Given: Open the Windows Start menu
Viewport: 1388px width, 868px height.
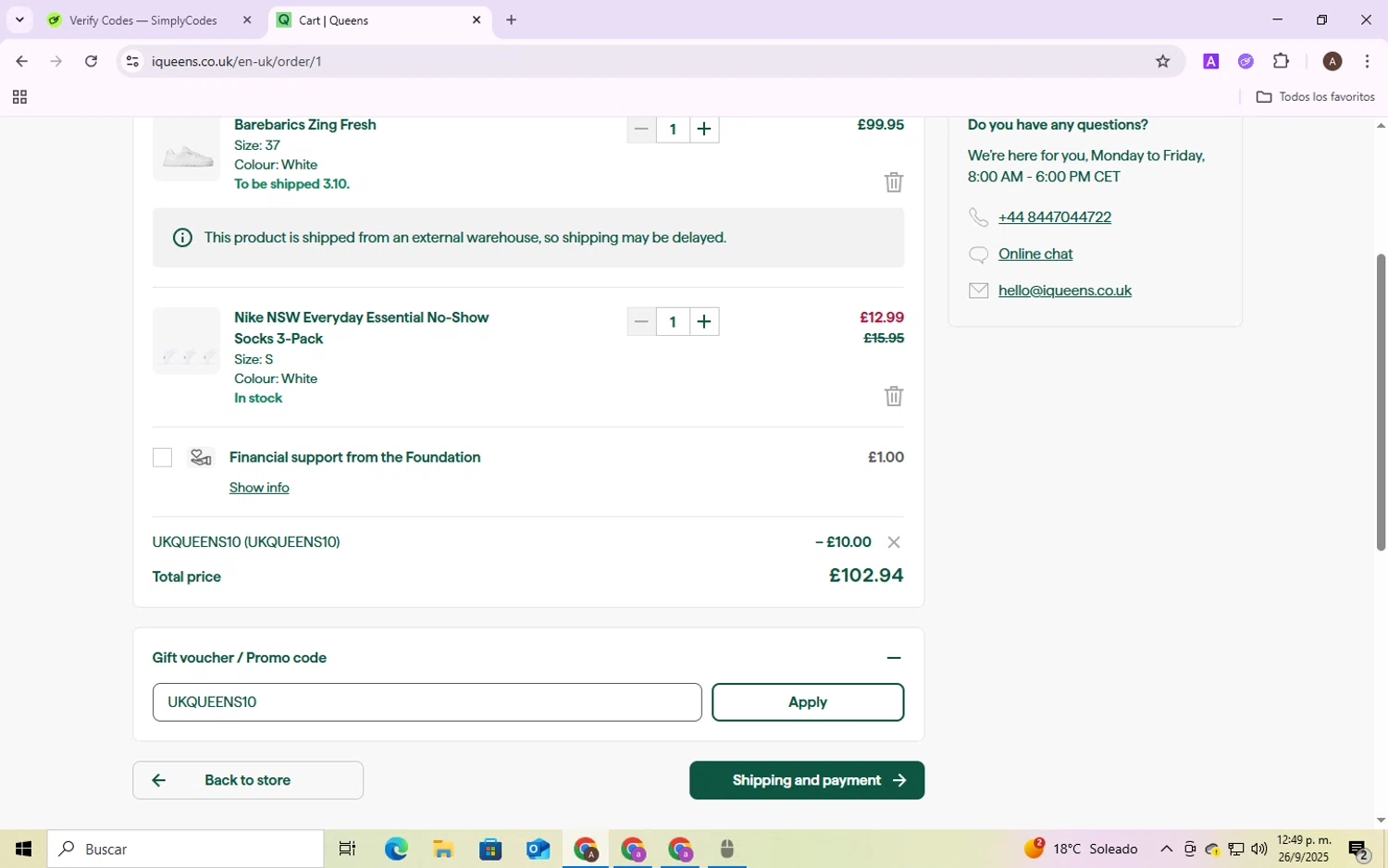Looking at the screenshot, I should tap(23, 849).
